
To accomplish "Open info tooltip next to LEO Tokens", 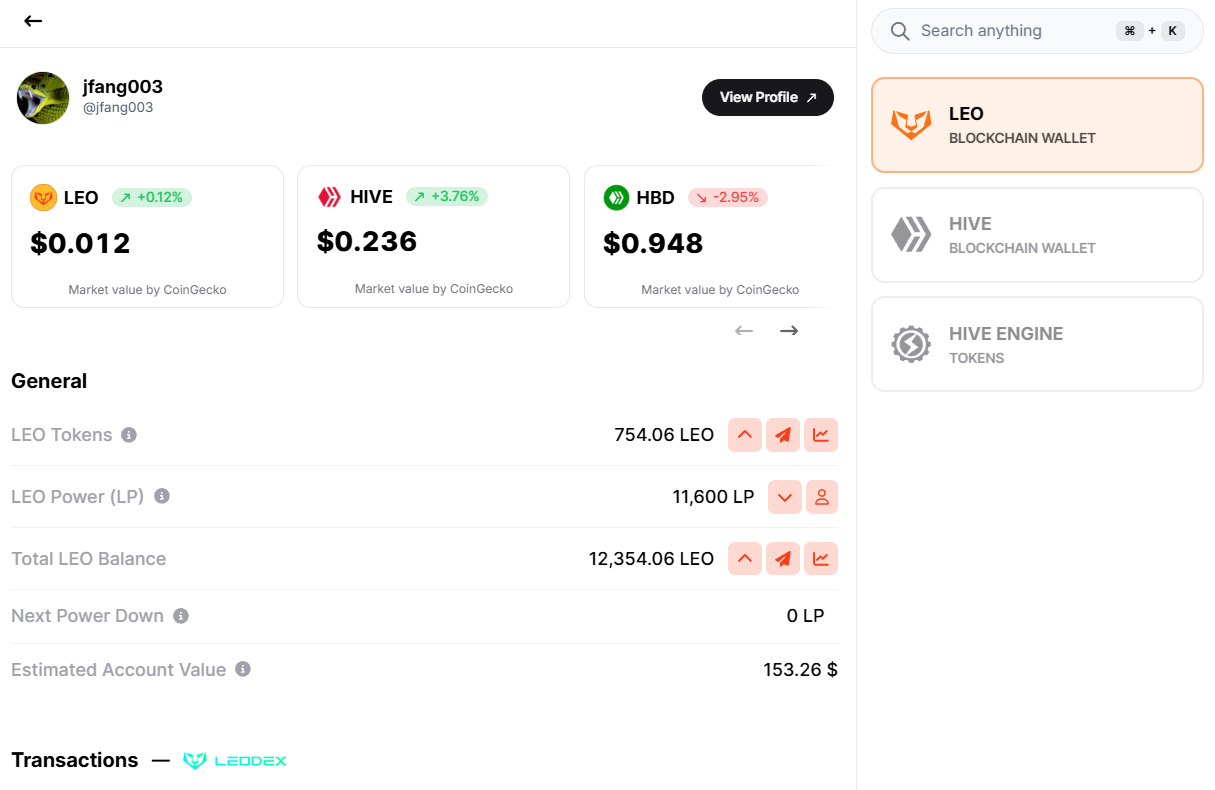I will [x=129, y=435].
